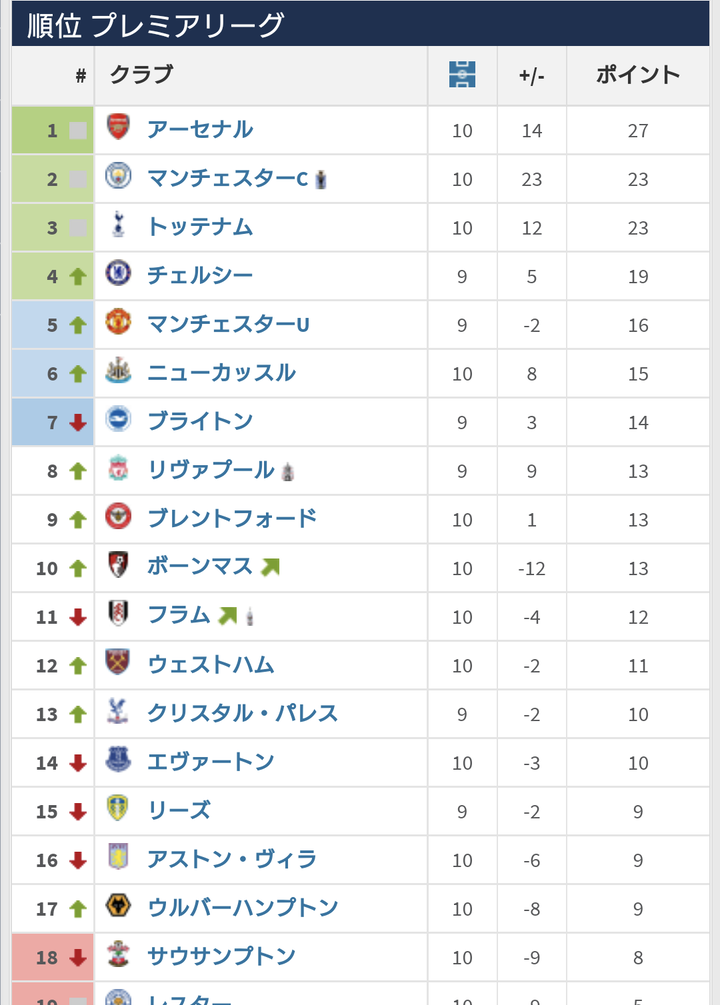
Task: Click the green rank 1 position cell
Action: pos(52,130)
